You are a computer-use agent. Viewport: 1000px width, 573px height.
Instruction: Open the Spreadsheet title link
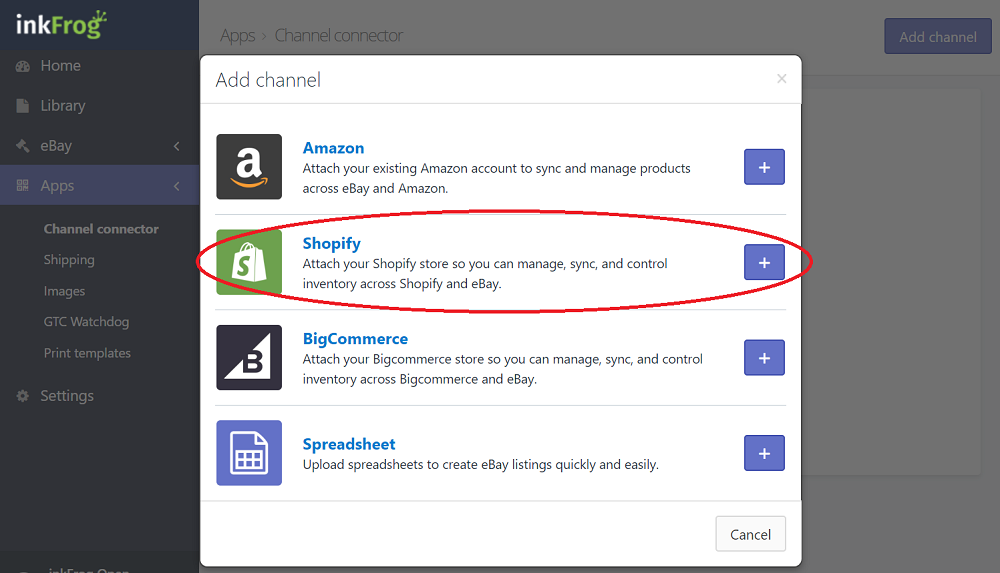click(x=348, y=444)
